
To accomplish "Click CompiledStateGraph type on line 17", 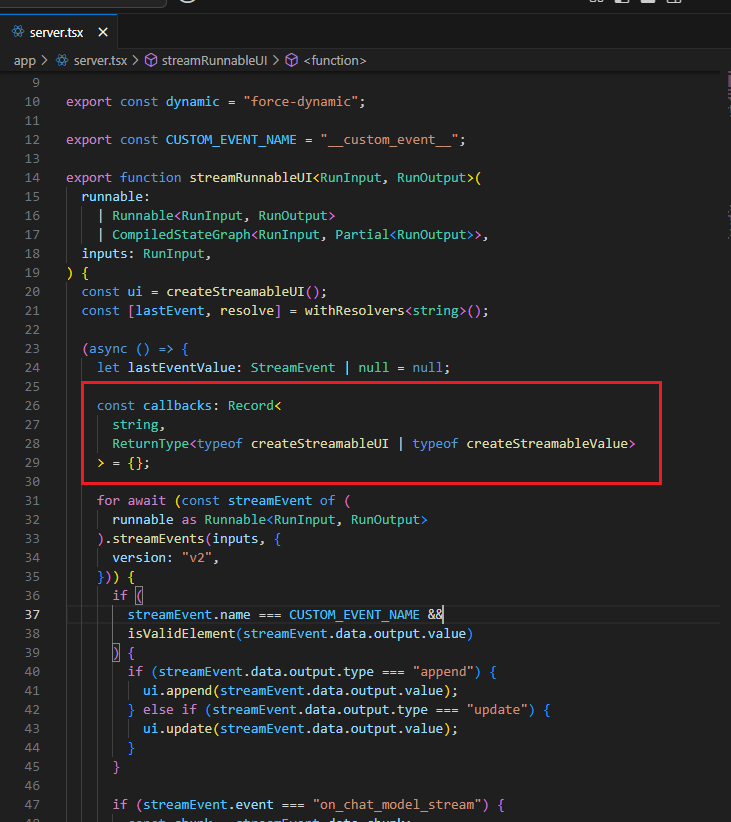I will tap(181, 235).
